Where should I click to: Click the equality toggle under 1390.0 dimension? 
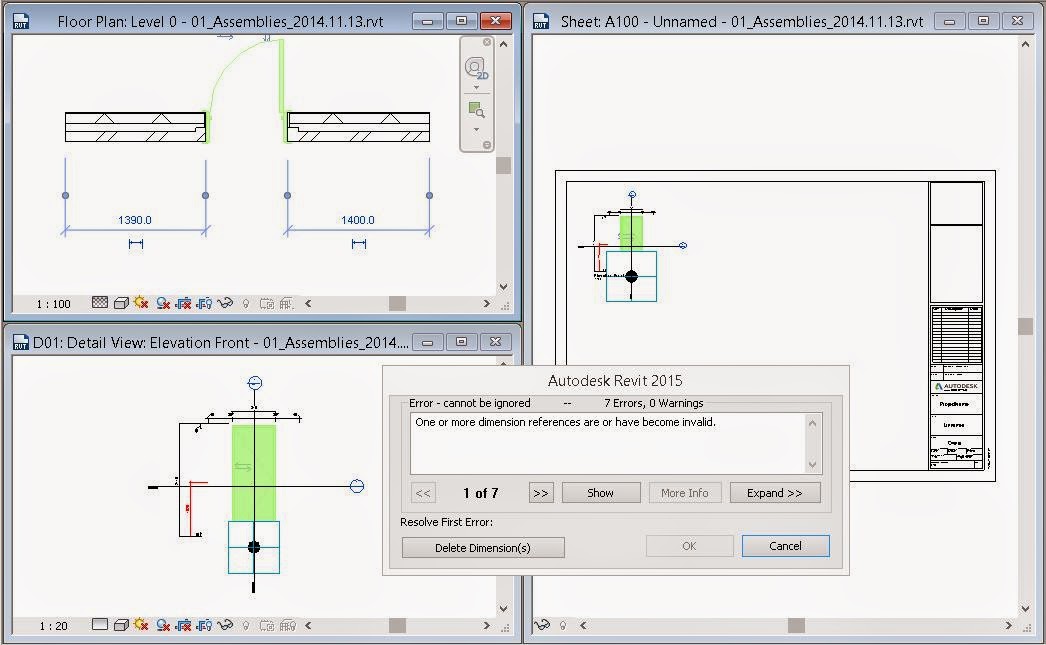[x=135, y=244]
